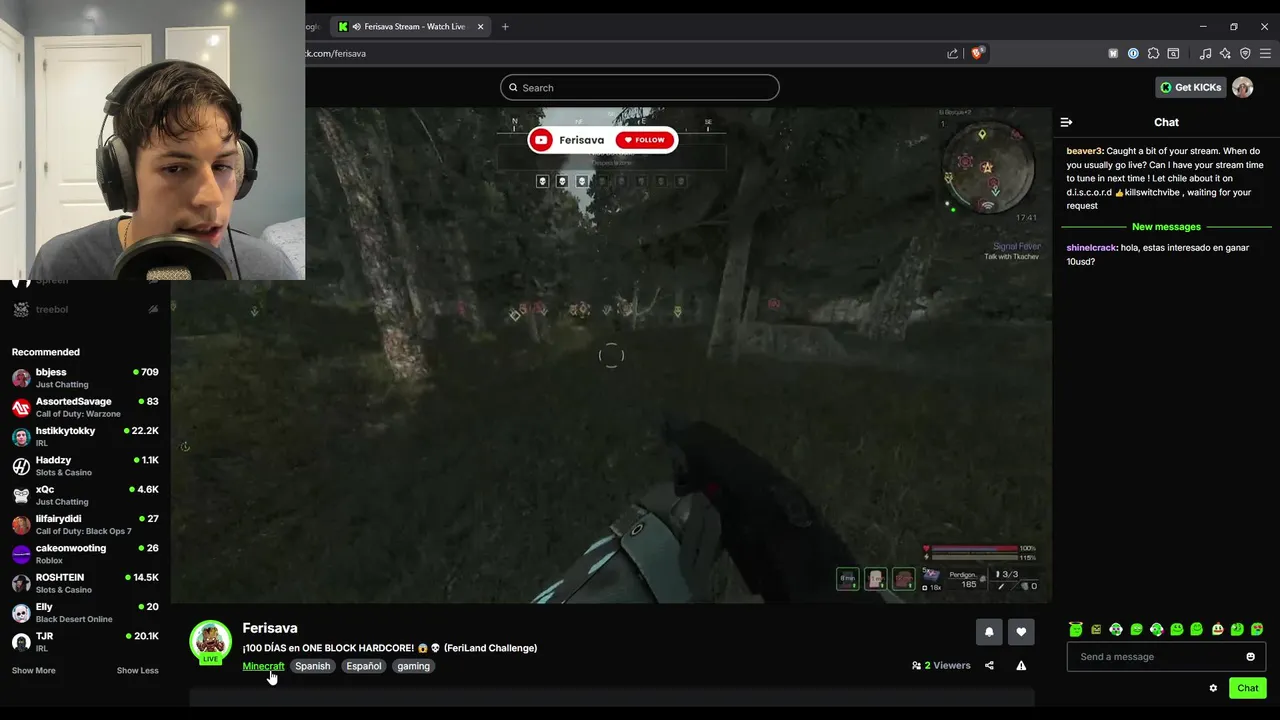
Task: Expand recommended list with Show More
Action: [33, 671]
